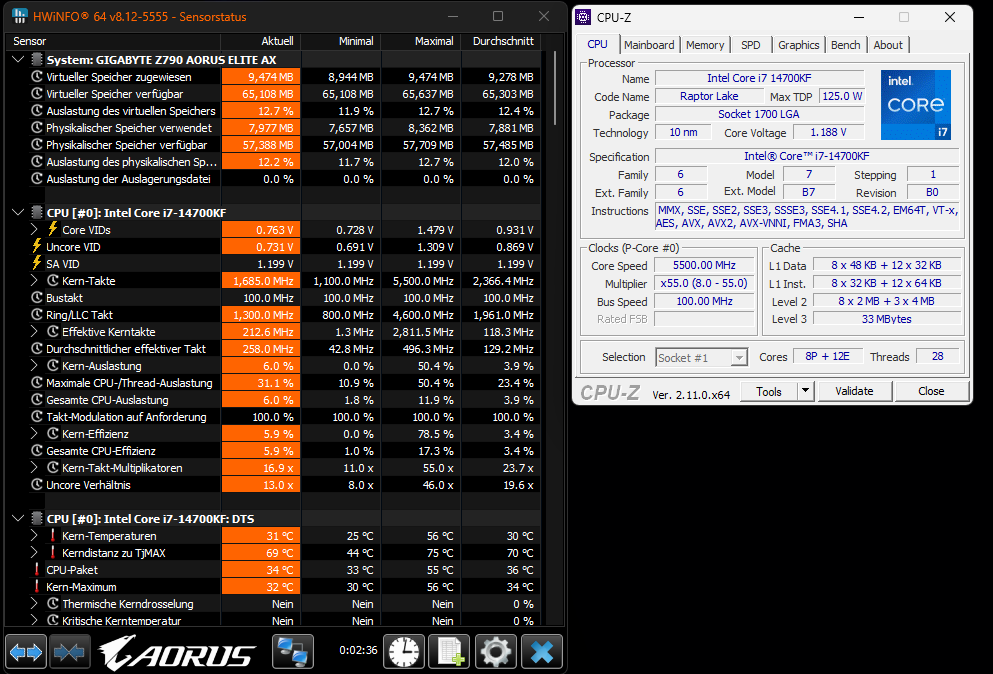
Task: Expand the Kern-Temperaturen row
Action: [x=34, y=535]
